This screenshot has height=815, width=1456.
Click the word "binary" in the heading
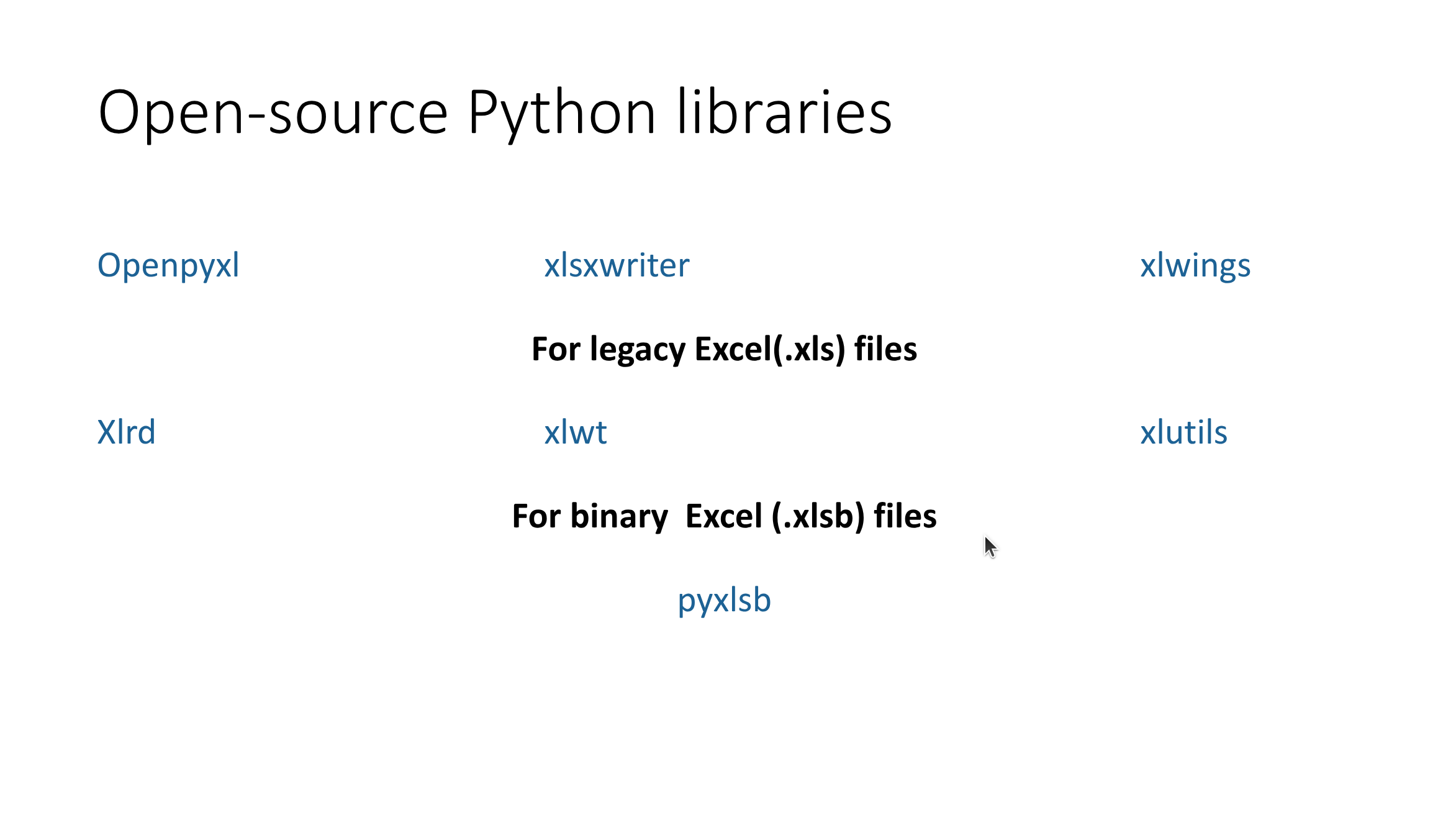(x=619, y=516)
